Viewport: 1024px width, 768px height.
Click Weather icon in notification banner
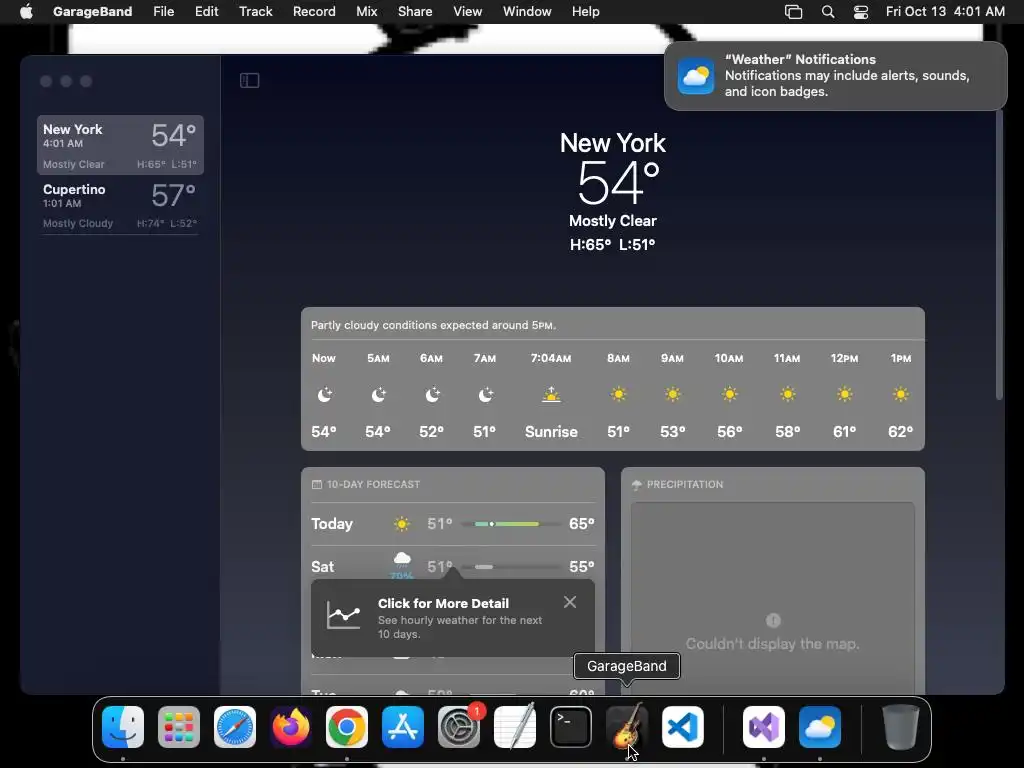click(x=696, y=76)
